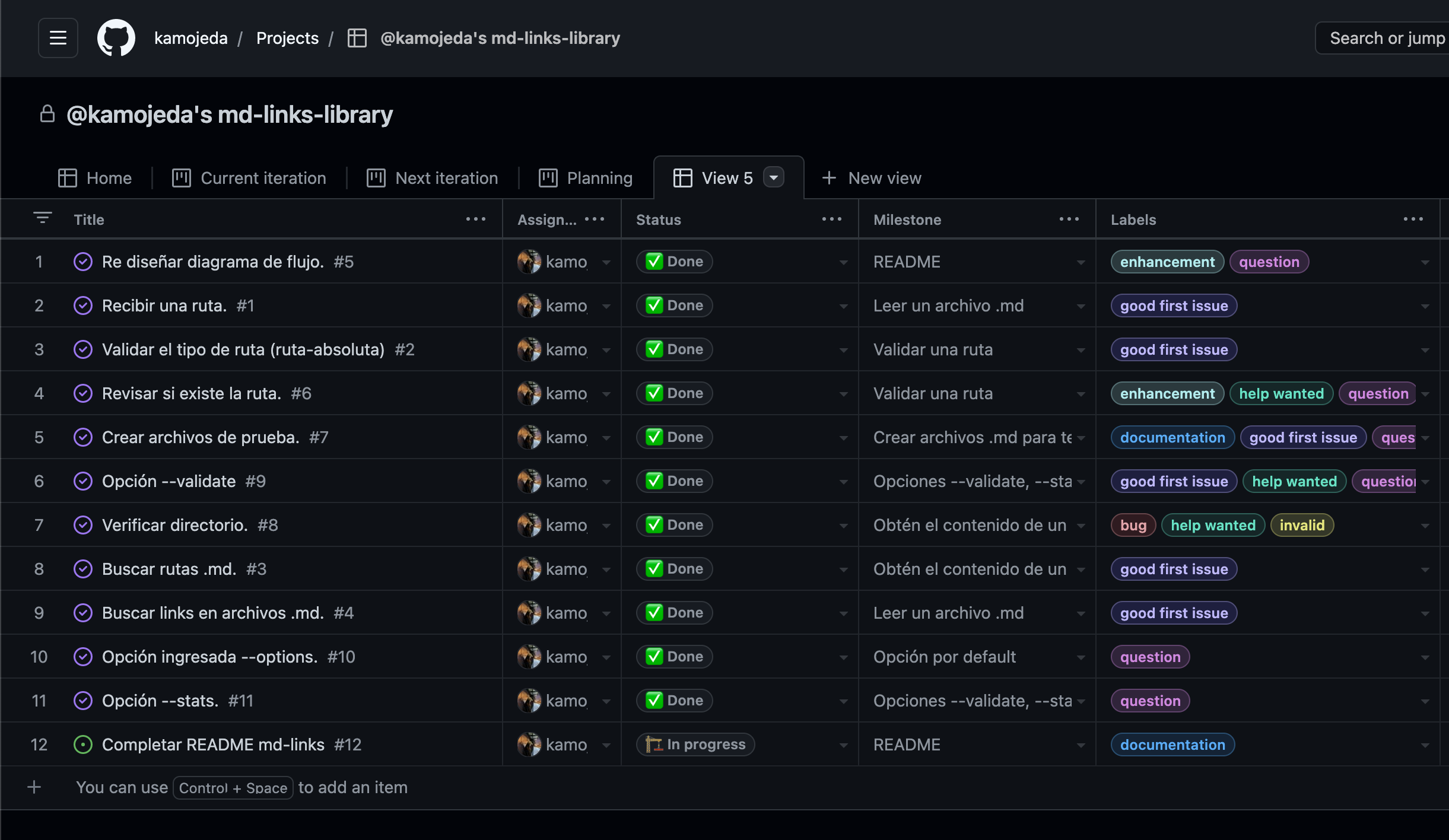The height and width of the screenshot is (840, 1449).
Task: Open Projects breadcrumb link
Action: [287, 38]
